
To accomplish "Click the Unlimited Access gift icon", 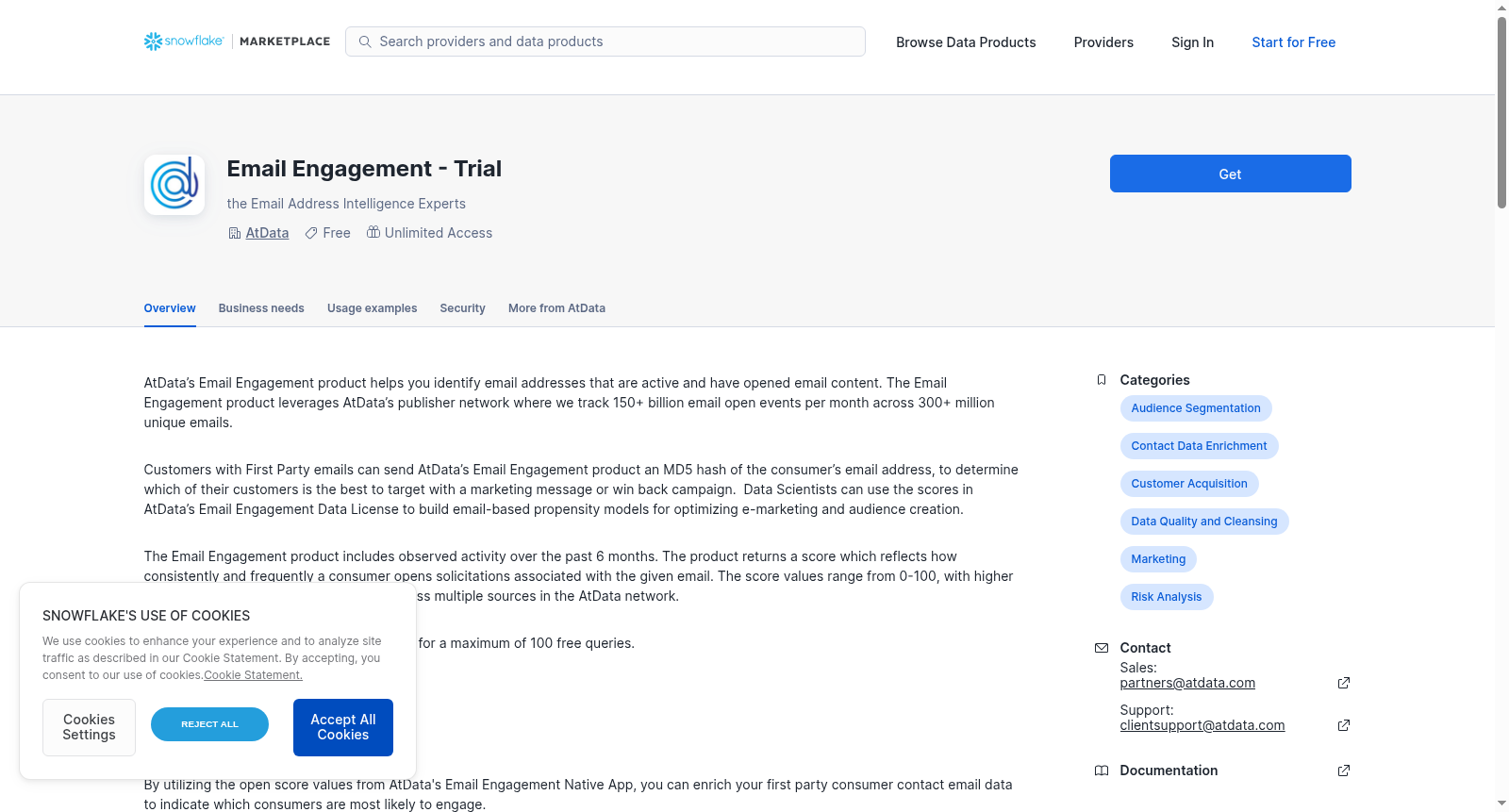I will (x=373, y=232).
